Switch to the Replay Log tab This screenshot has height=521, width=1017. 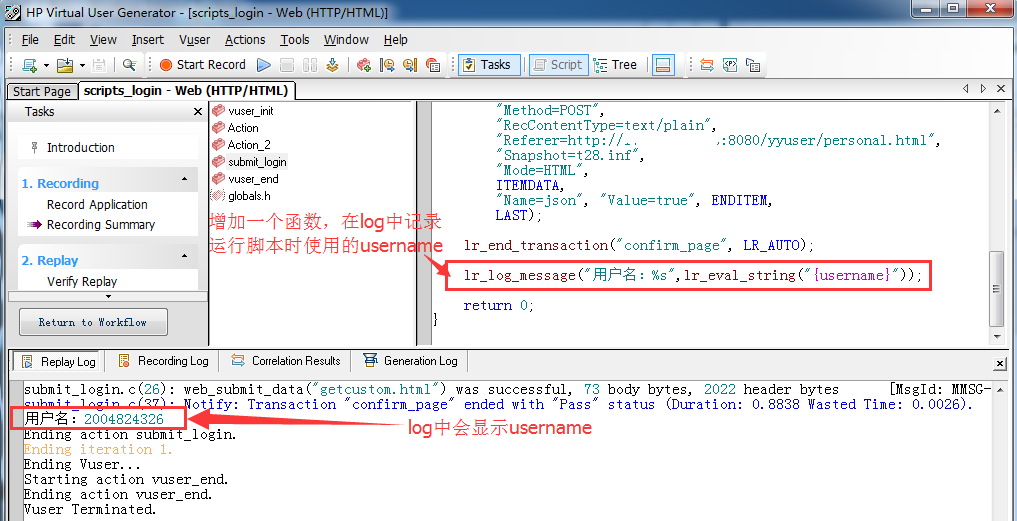tap(59, 361)
